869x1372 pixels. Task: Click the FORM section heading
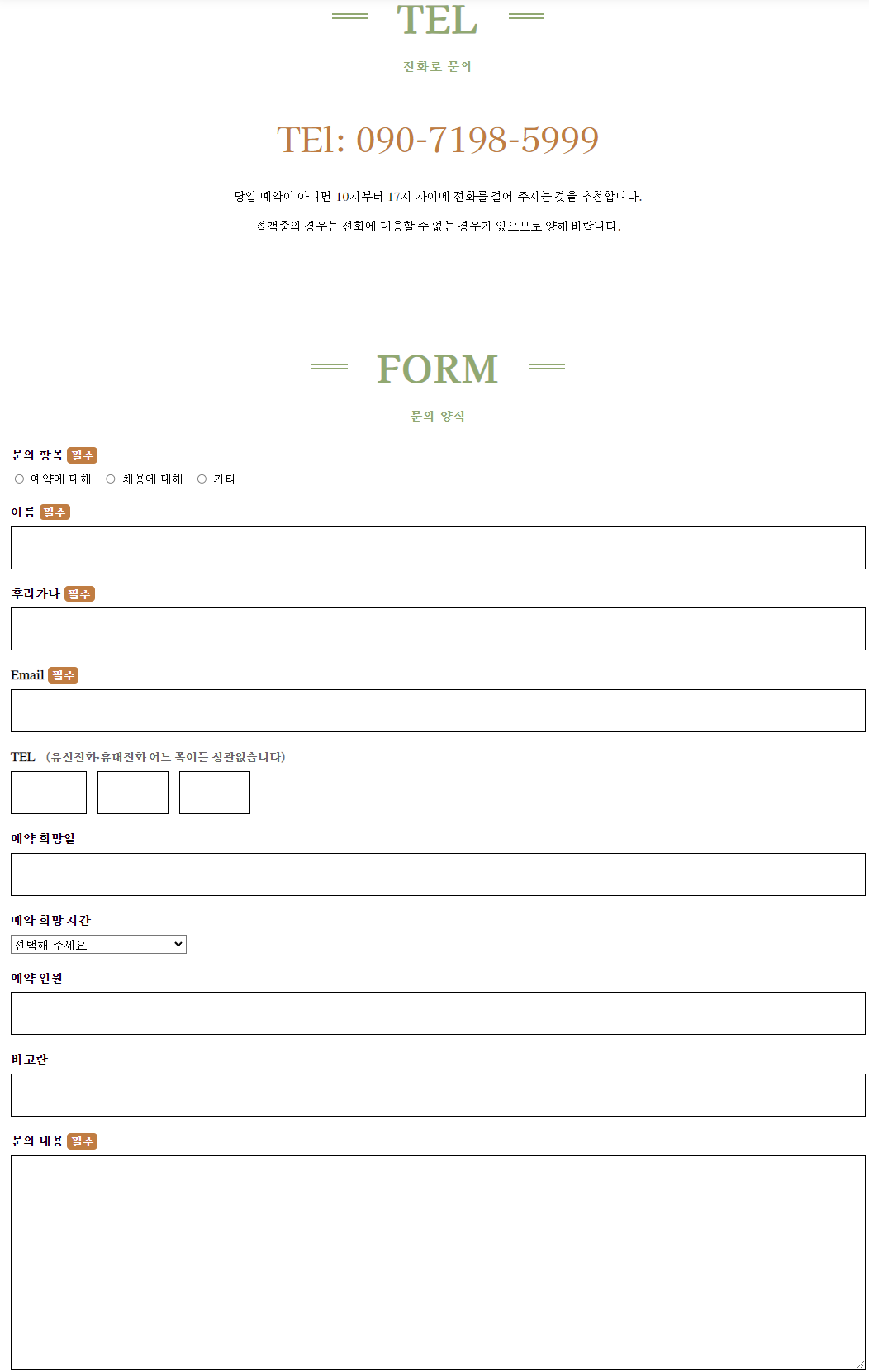click(437, 369)
